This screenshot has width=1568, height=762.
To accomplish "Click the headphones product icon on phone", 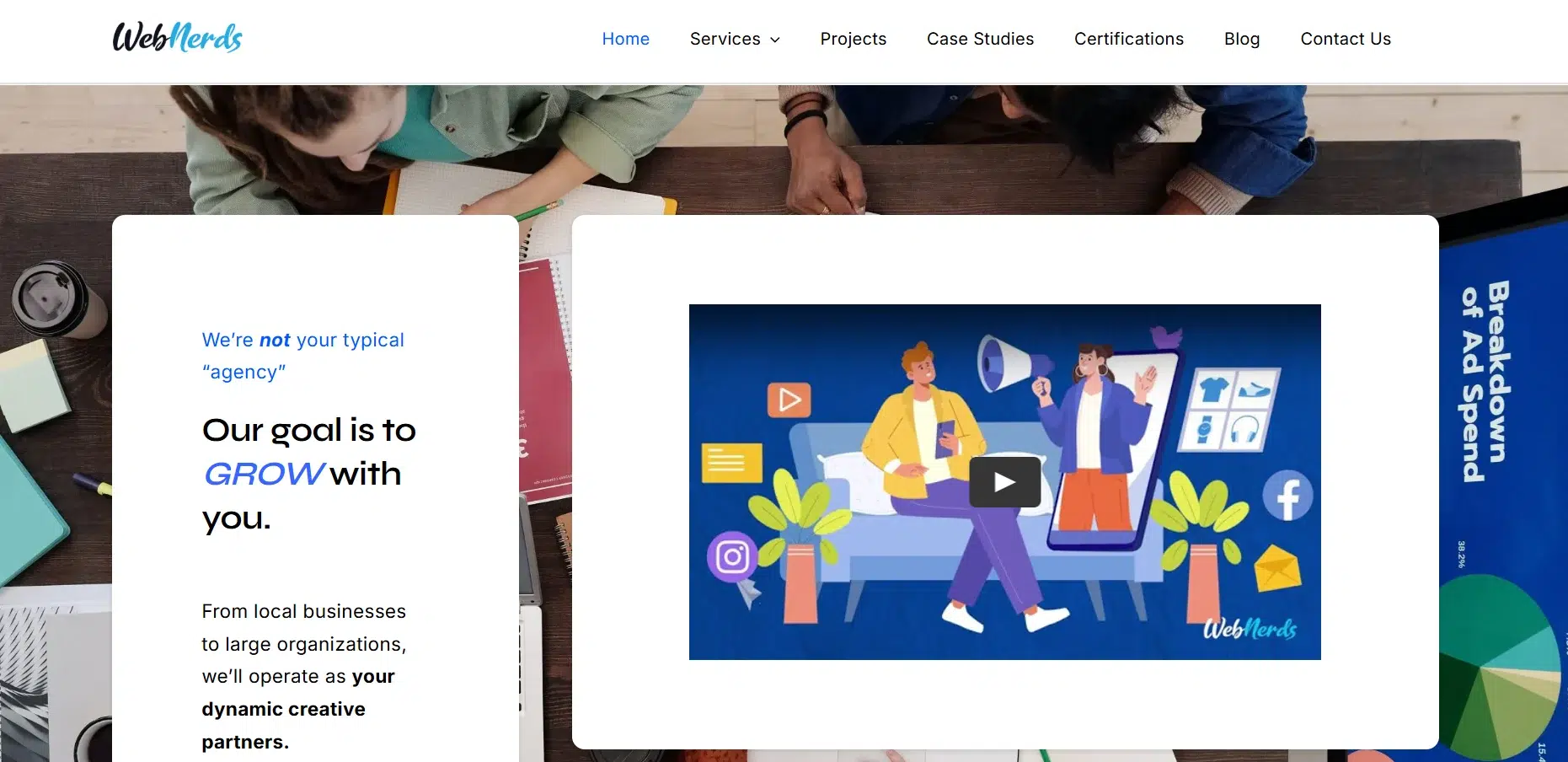I will [1243, 430].
